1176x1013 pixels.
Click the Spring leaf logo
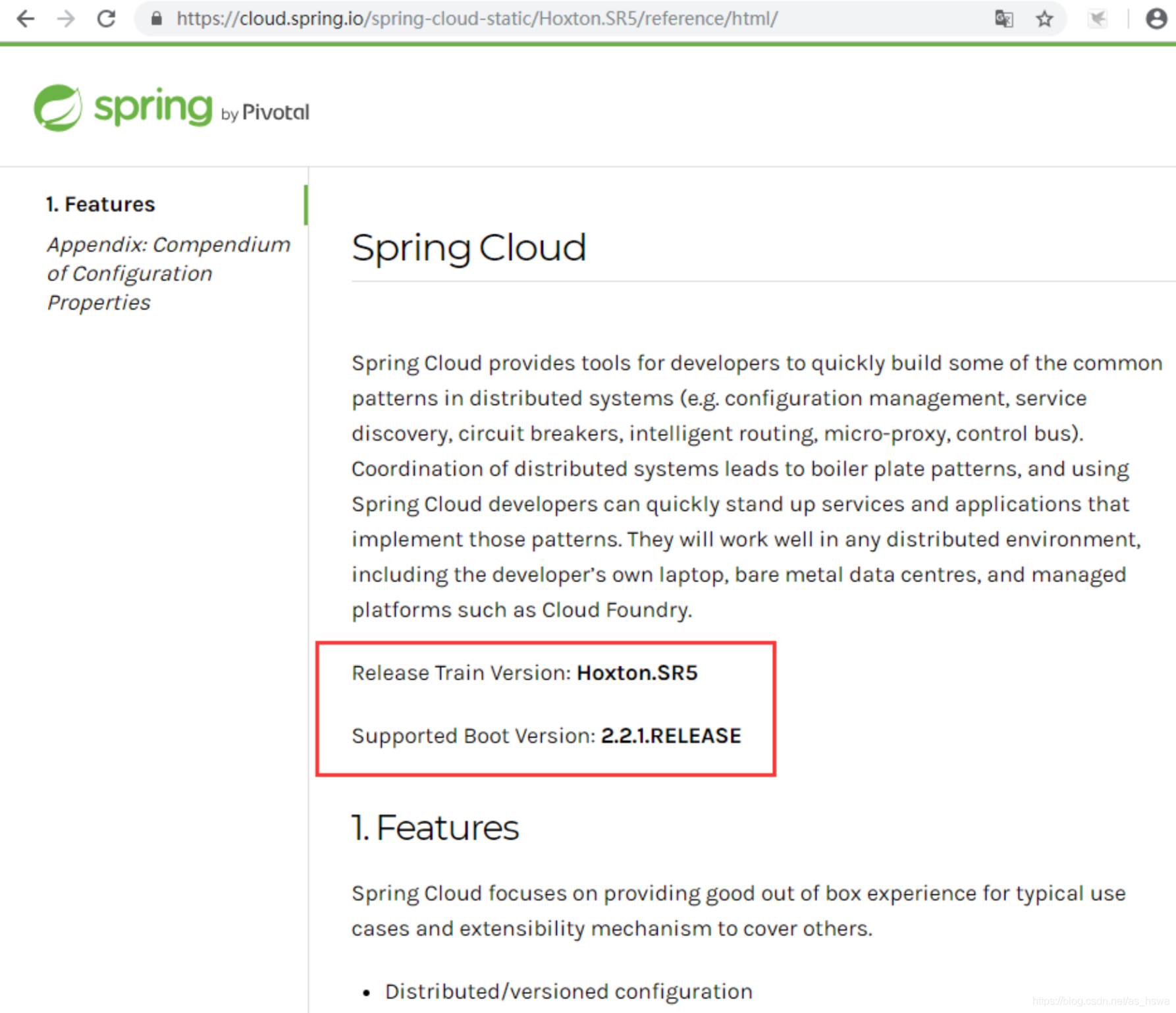coord(58,107)
